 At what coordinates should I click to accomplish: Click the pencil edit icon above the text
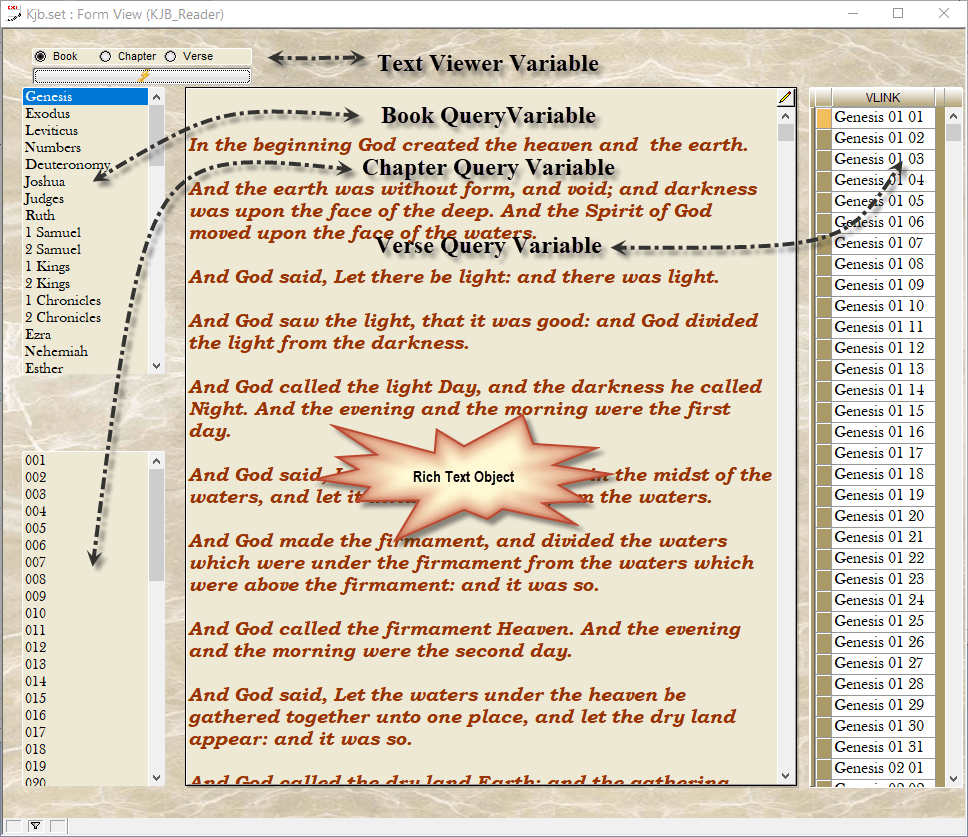pos(785,98)
